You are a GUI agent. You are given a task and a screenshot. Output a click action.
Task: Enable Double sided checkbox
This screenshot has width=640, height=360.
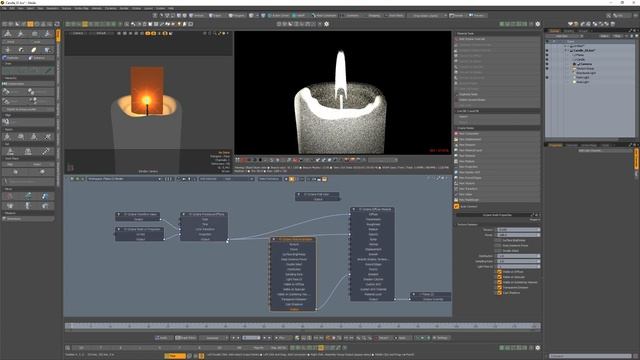498,251
